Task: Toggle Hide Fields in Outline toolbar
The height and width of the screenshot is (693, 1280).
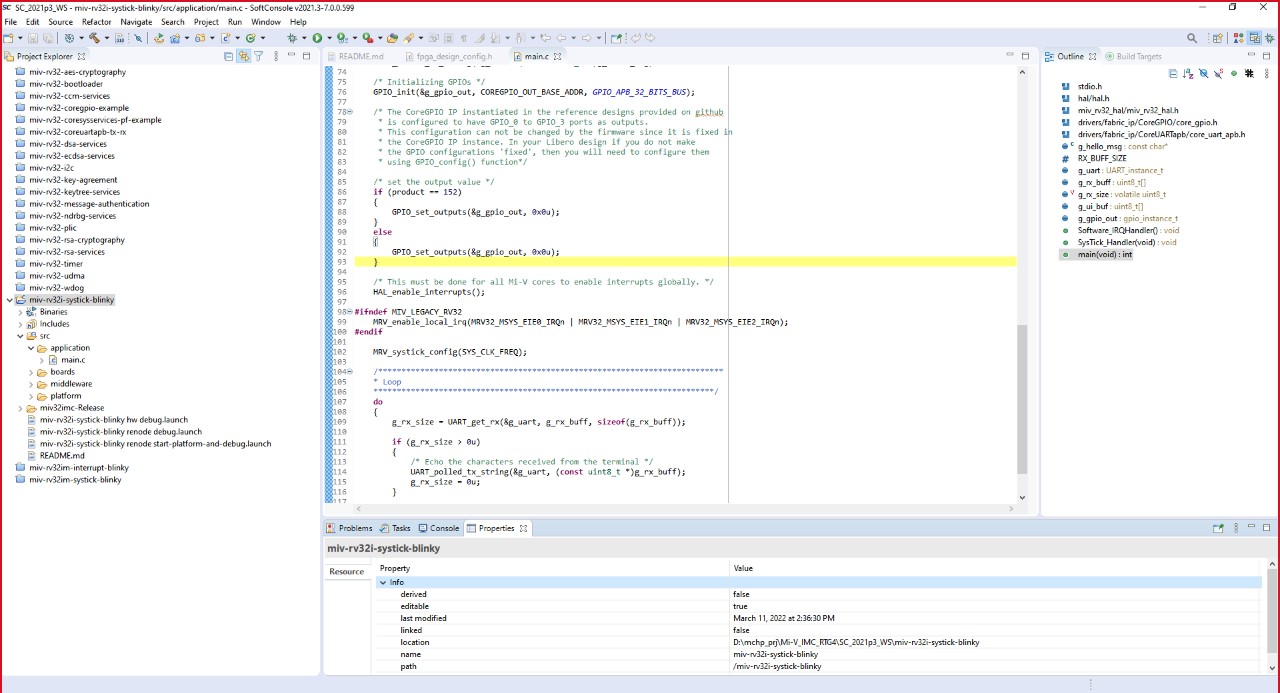Action: [1204, 74]
